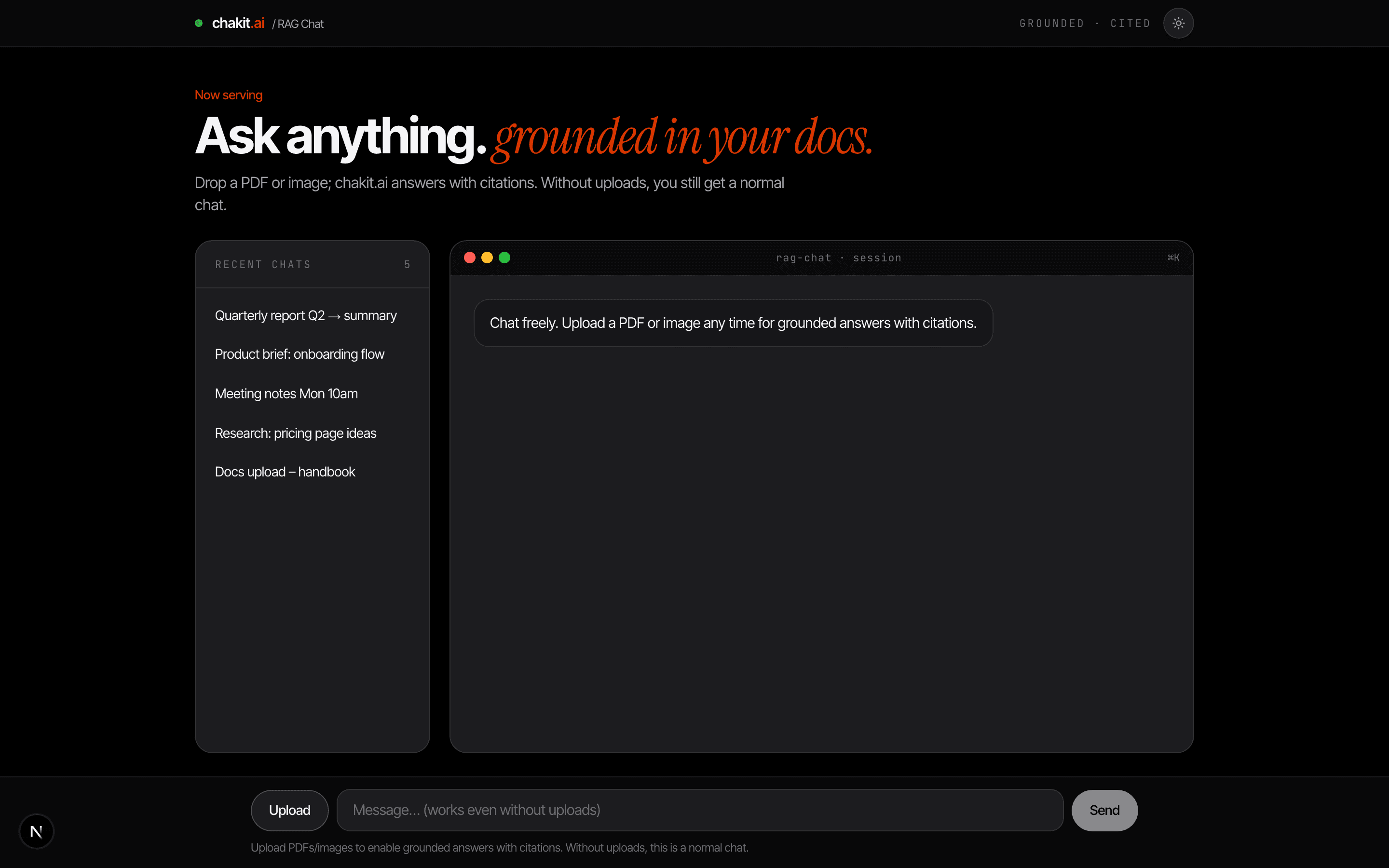Click the Drop a PDF or image description
The width and height of the screenshot is (1389, 868).
(x=489, y=194)
